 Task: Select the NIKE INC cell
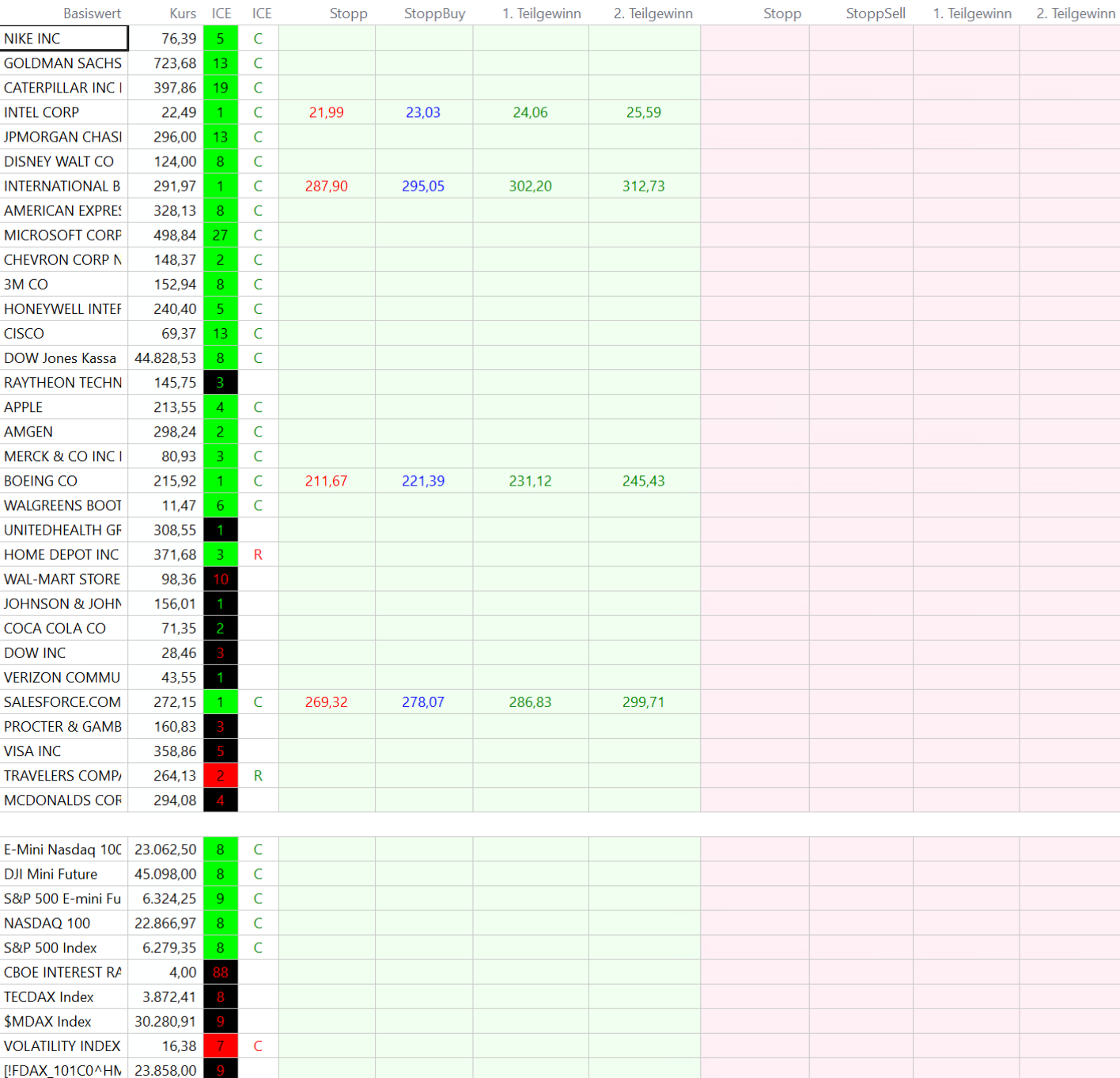pos(63,39)
